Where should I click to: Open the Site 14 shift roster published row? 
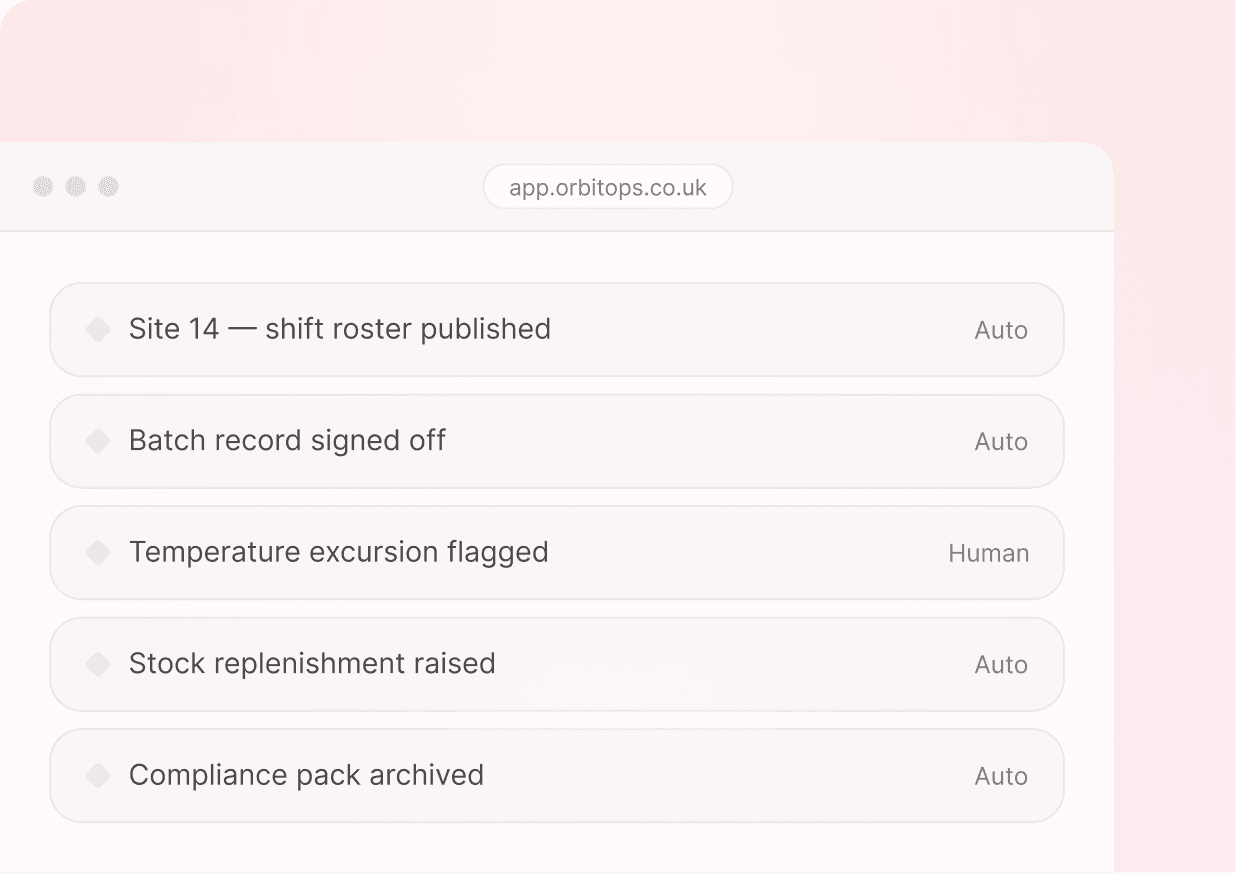(x=557, y=329)
